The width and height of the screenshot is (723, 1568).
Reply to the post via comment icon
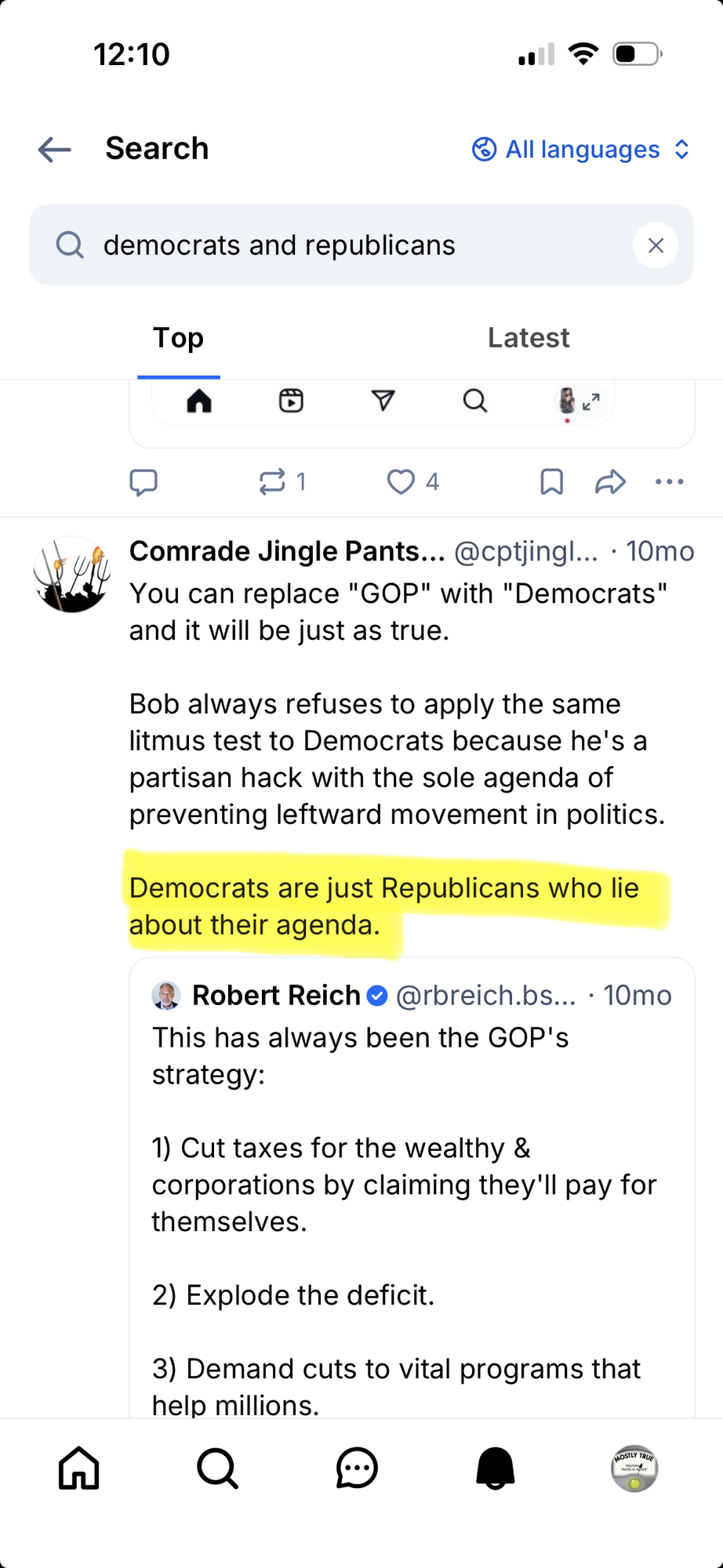click(144, 481)
